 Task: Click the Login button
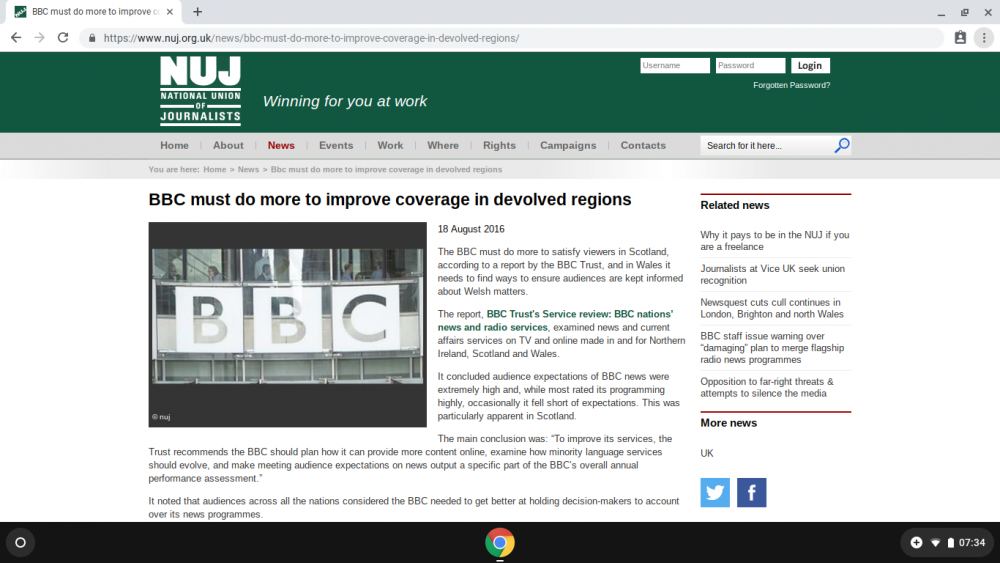coord(810,66)
